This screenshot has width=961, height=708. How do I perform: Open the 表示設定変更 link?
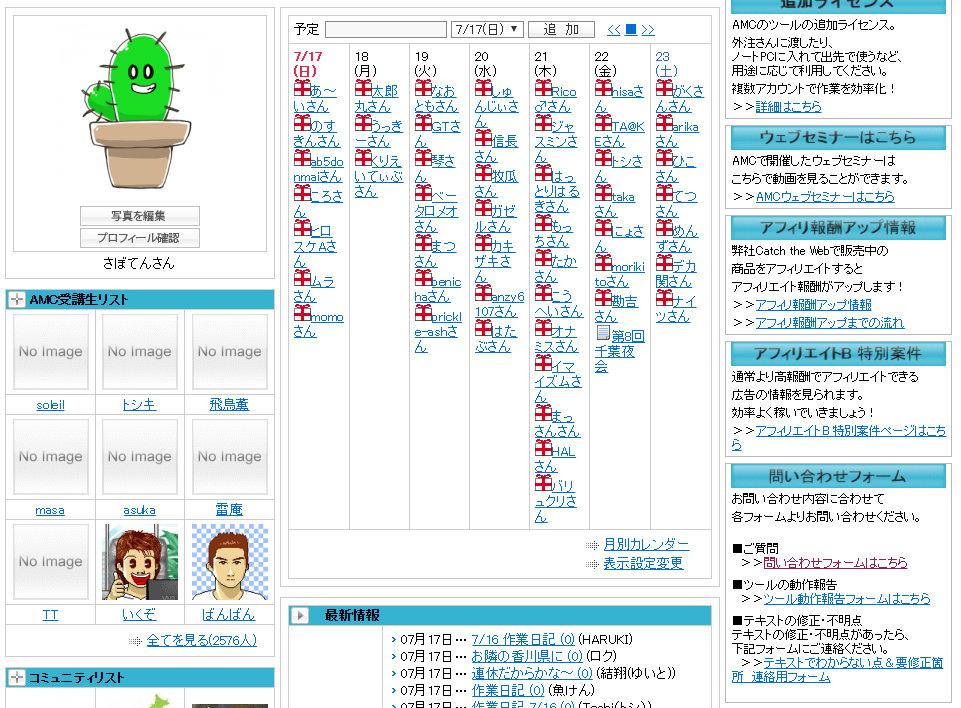643,564
